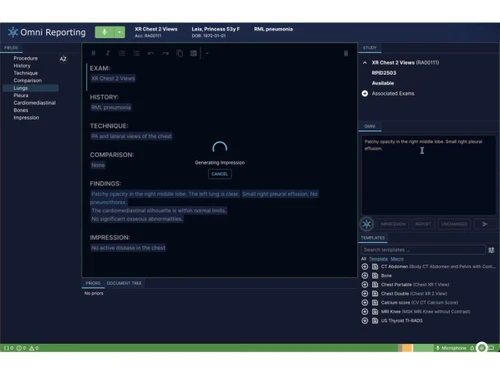Cancel the impression generation
Image resolution: width=500 pixels, height=375 pixels.
[220, 174]
